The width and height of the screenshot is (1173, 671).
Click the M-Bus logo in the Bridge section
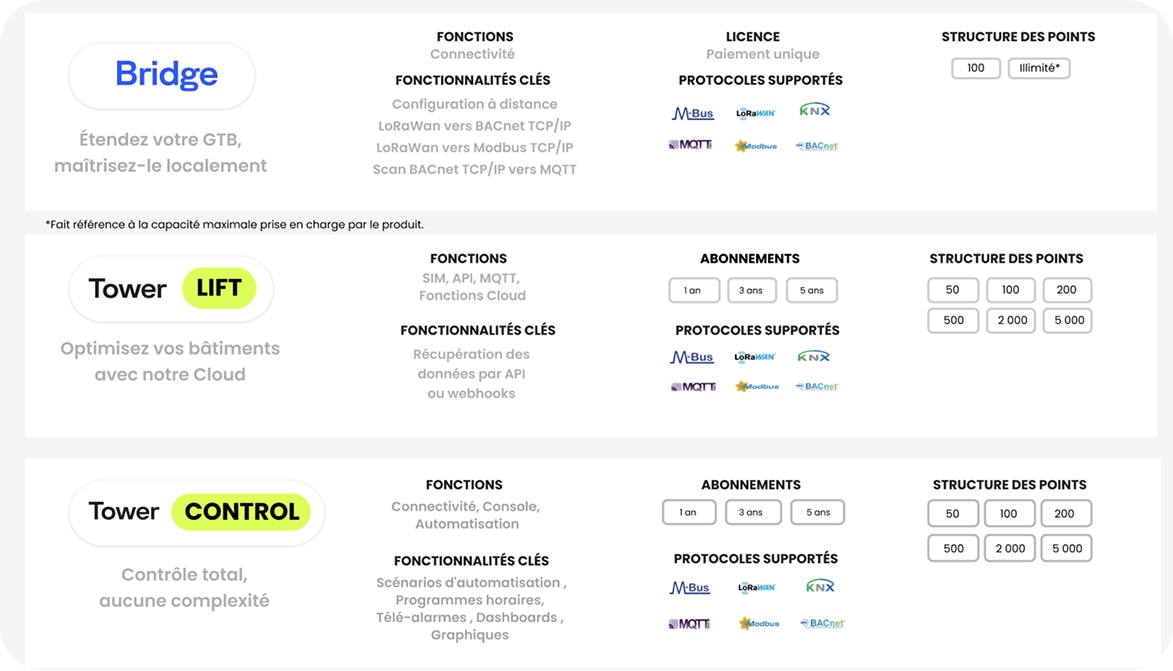click(692, 114)
